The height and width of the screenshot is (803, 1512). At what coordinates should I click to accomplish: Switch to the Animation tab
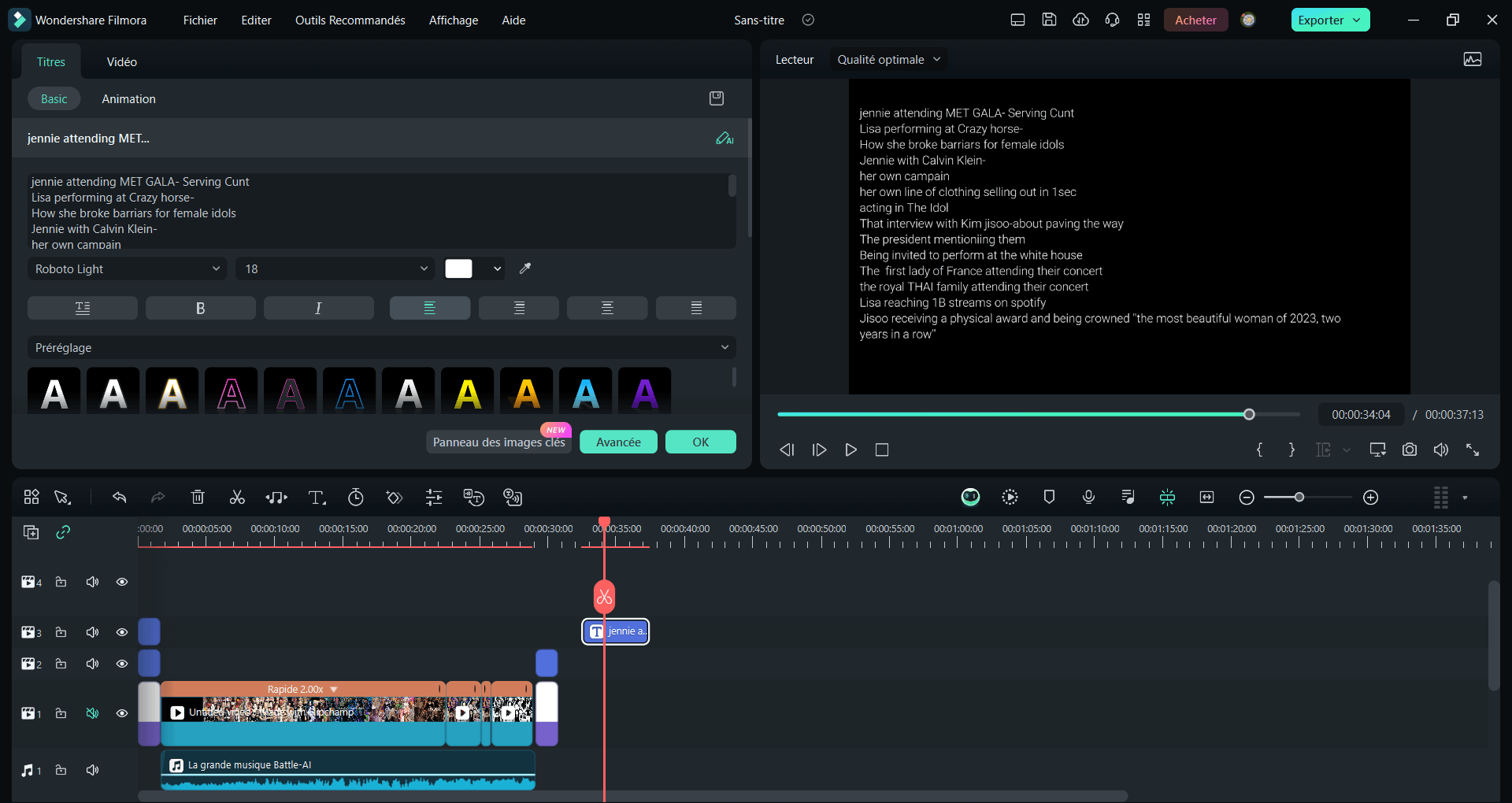coord(128,99)
